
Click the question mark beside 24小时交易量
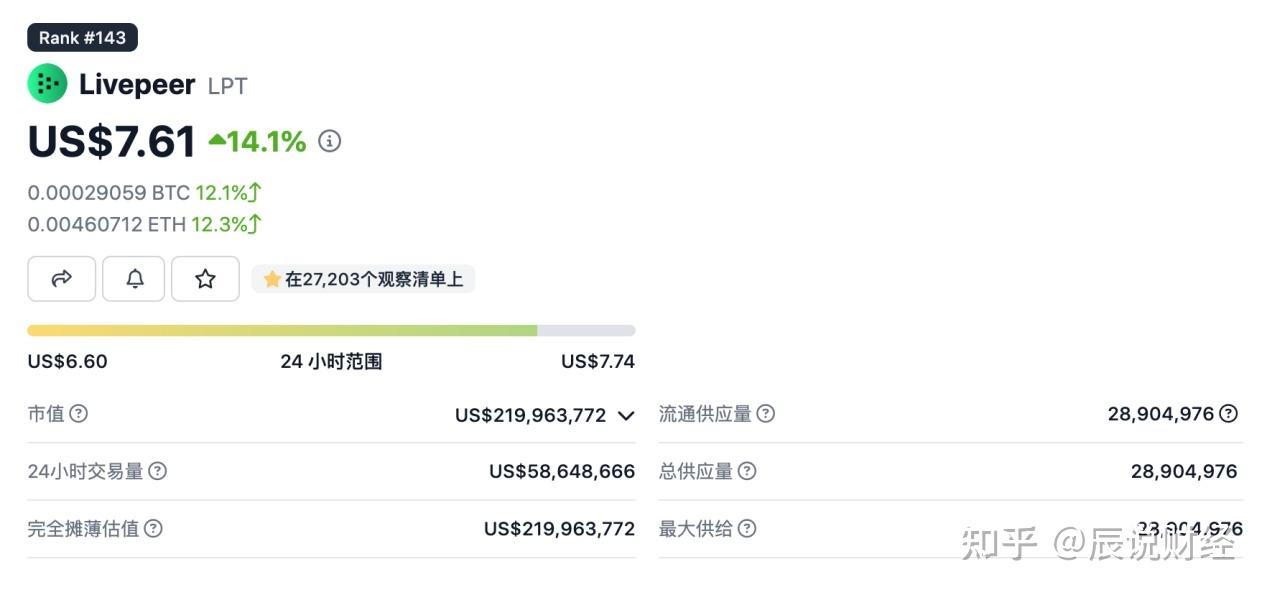[x=159, y=470]
